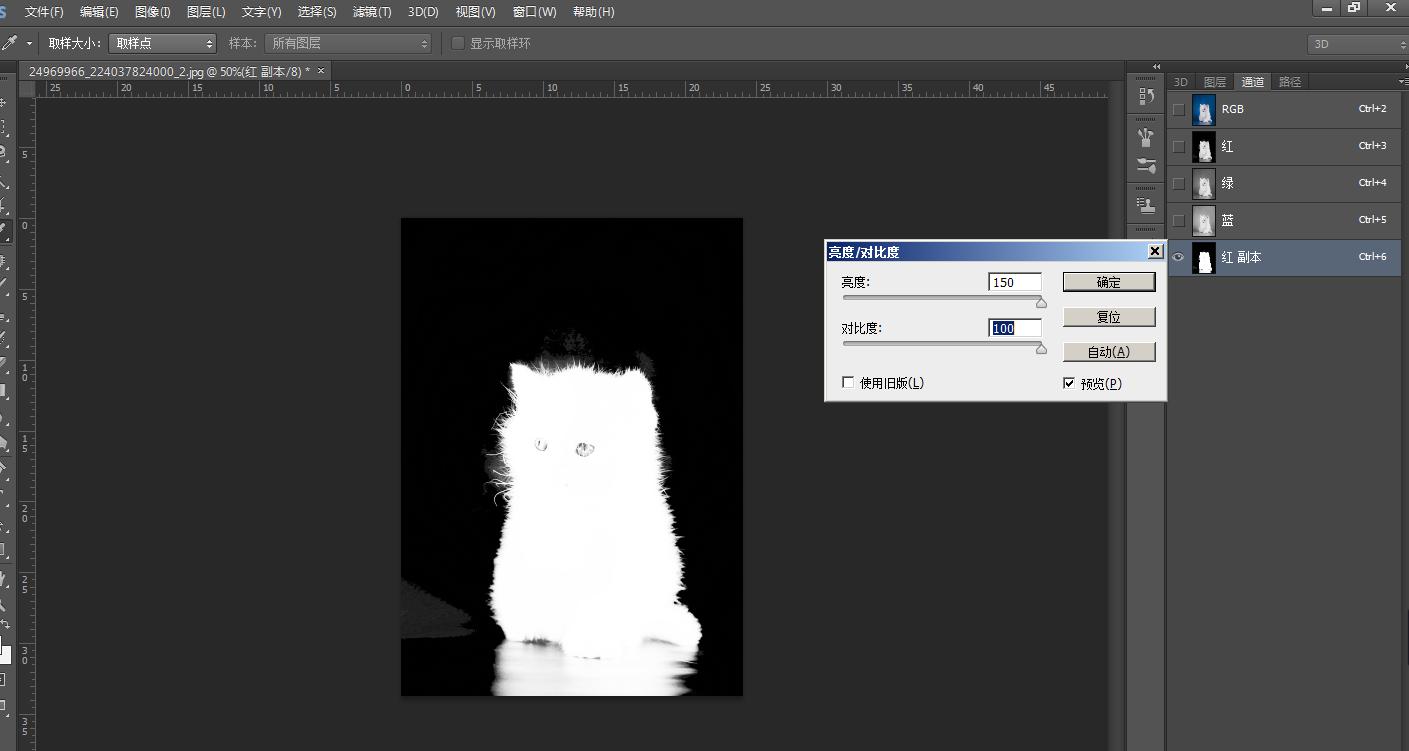
Task: Enable the 使用旧版 checkbox
Action: 848,383
